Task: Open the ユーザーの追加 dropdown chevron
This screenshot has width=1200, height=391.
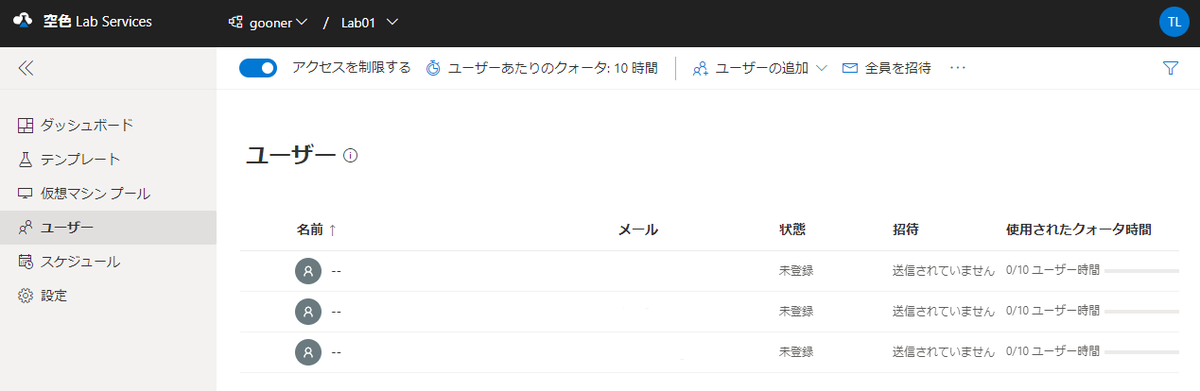Action: [x=822, y=68]
